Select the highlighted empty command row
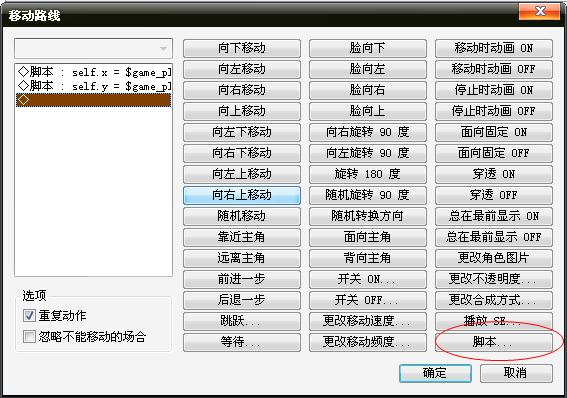Viewport: 567px width, 398px height. pyautogui.click(x=94, y=100)
